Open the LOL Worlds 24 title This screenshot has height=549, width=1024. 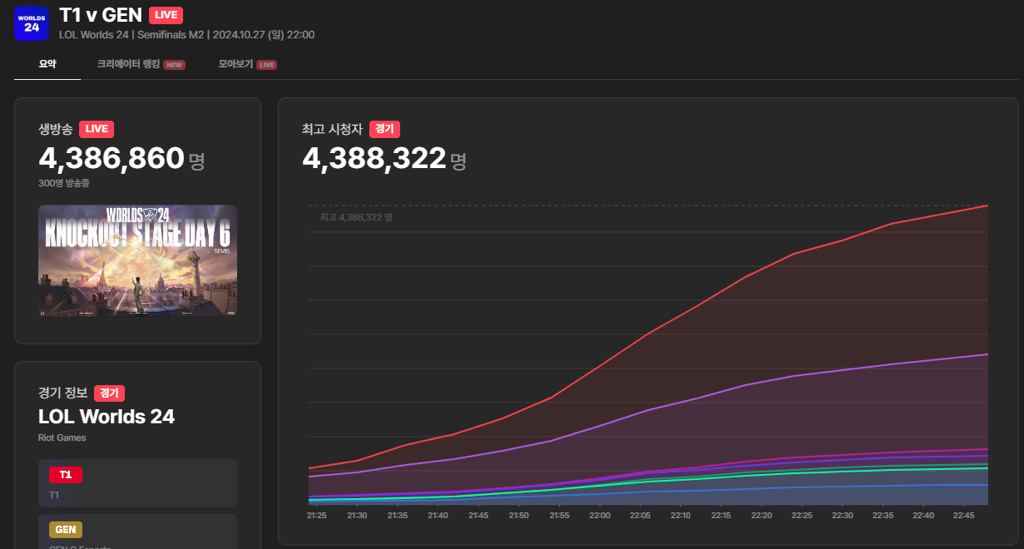point(106,416)
